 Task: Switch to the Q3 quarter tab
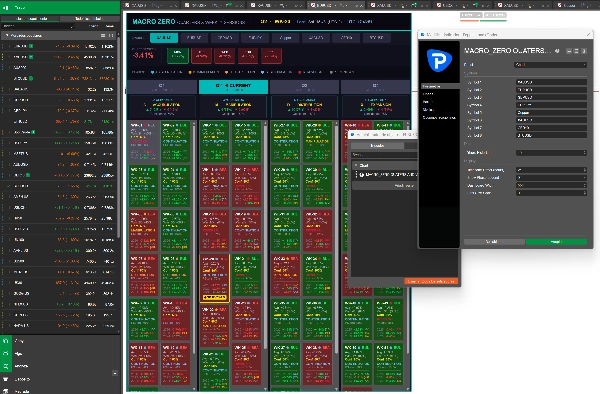click(x=305, y=87)
